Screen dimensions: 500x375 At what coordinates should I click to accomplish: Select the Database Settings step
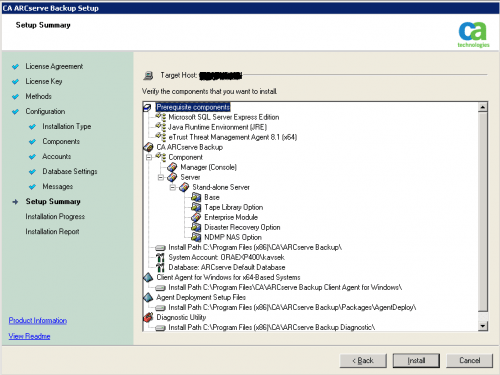(70, 171)
